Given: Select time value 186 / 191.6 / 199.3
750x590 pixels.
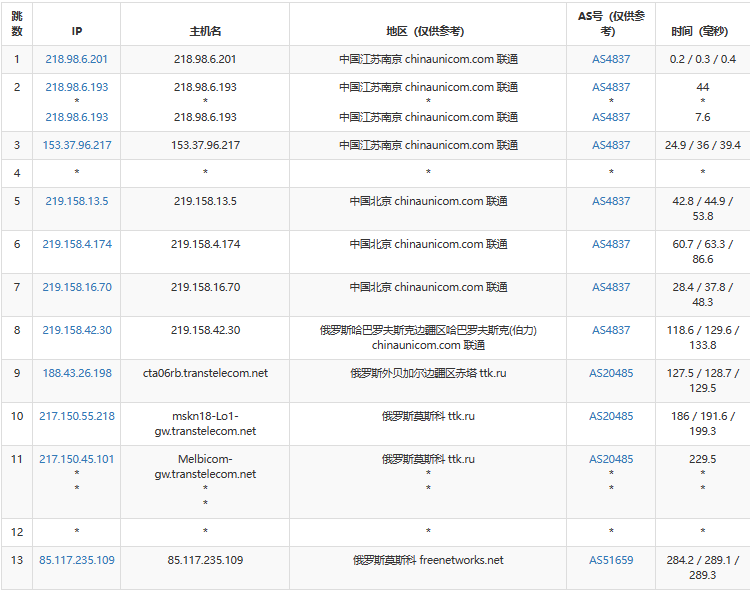Looking at the screenshot, I should click(703, 424).
